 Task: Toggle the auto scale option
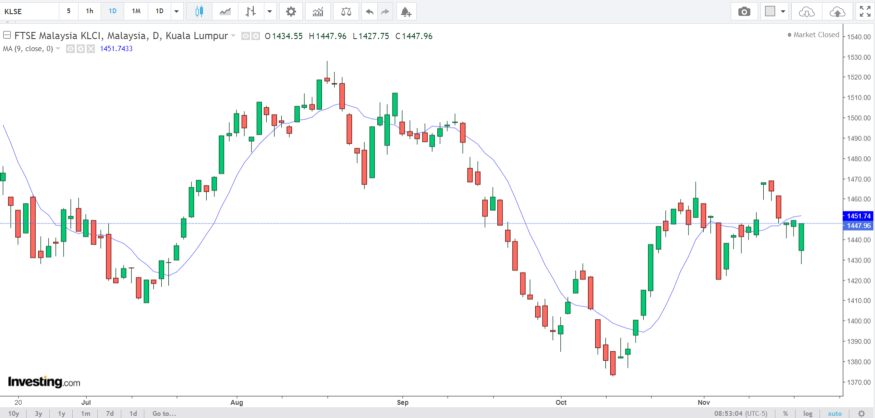click(834, 413)
